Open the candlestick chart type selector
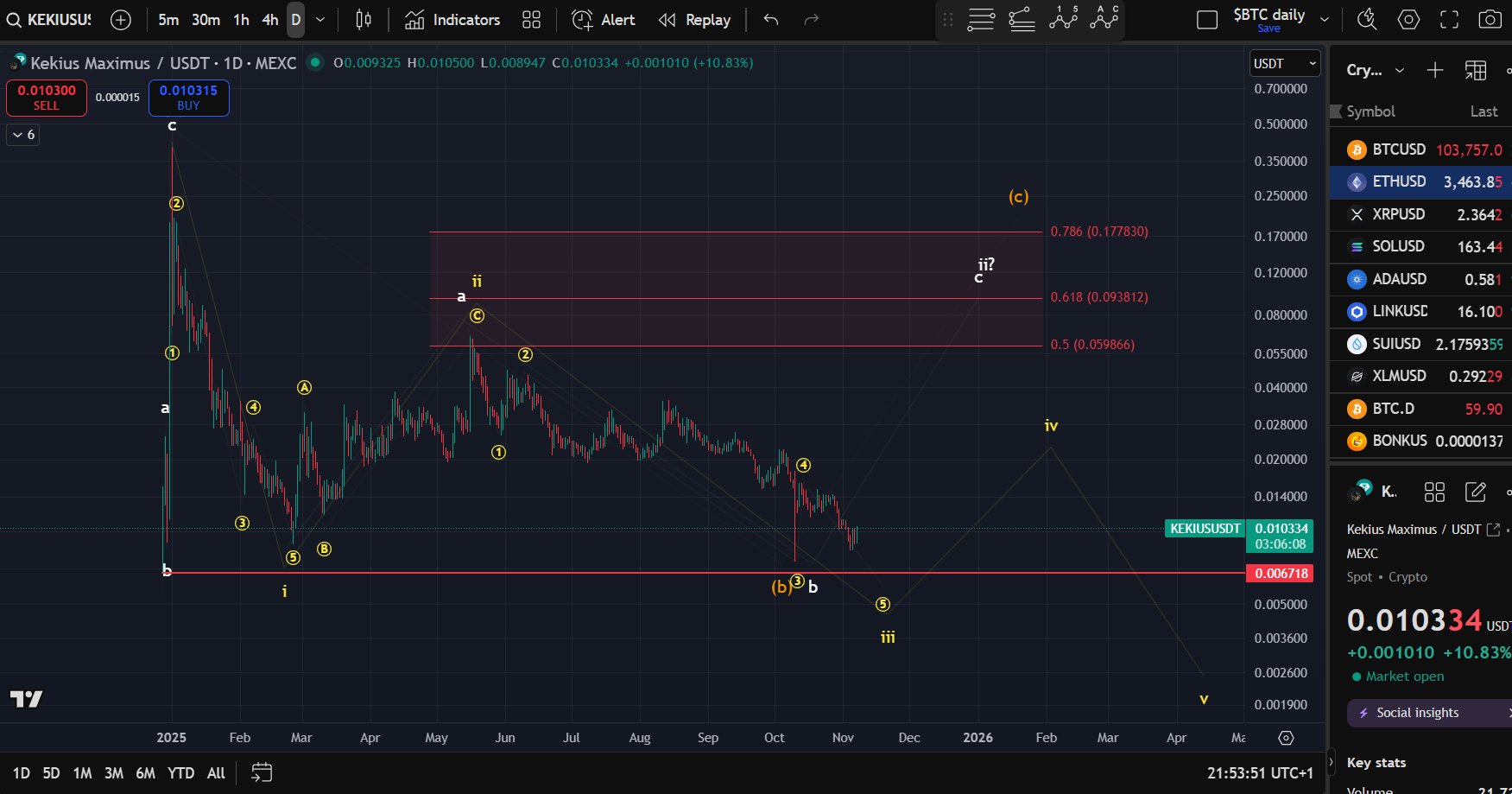 (x=364, y=20)
